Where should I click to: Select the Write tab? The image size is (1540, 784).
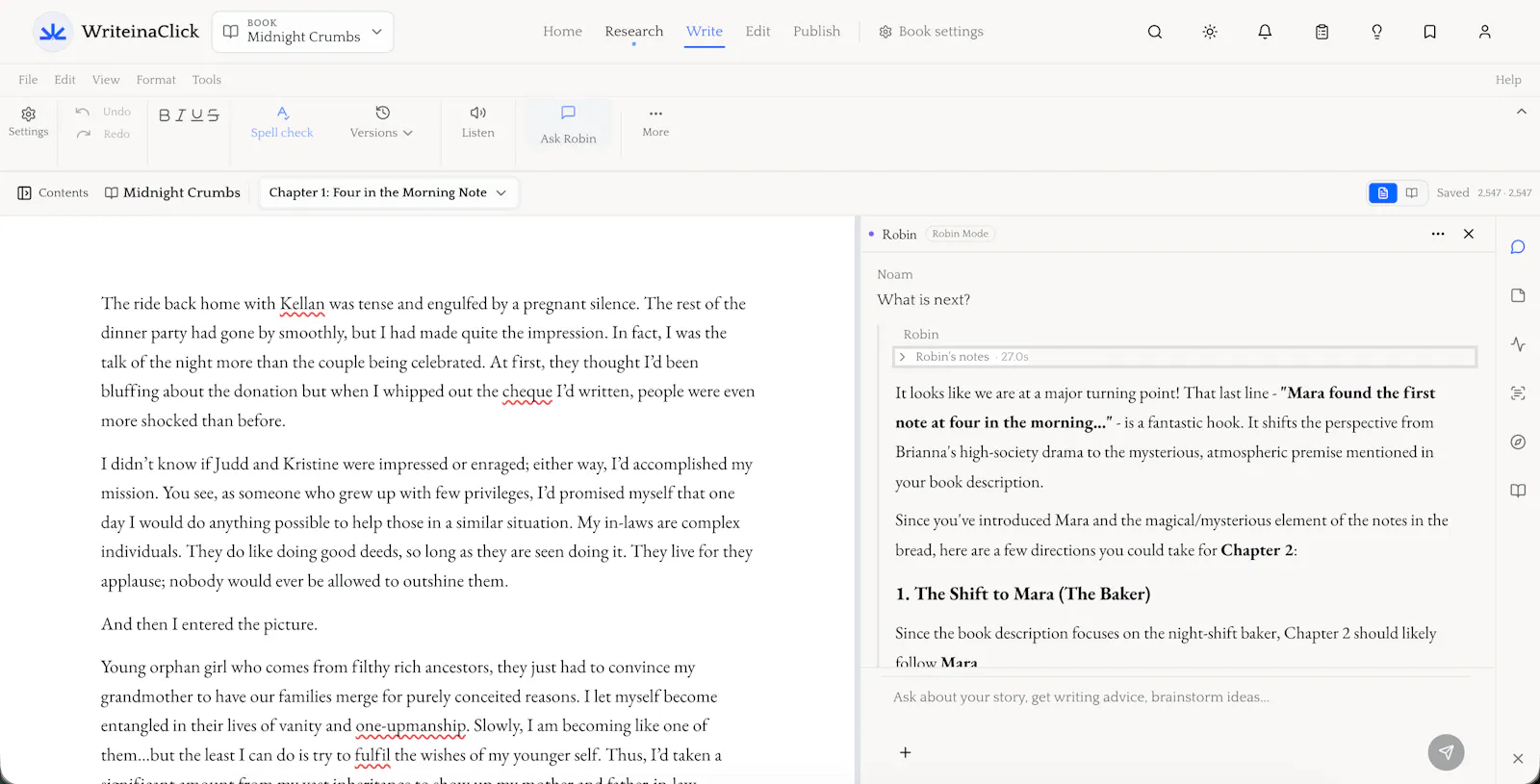pyautogui.click(x=704, y=32)
